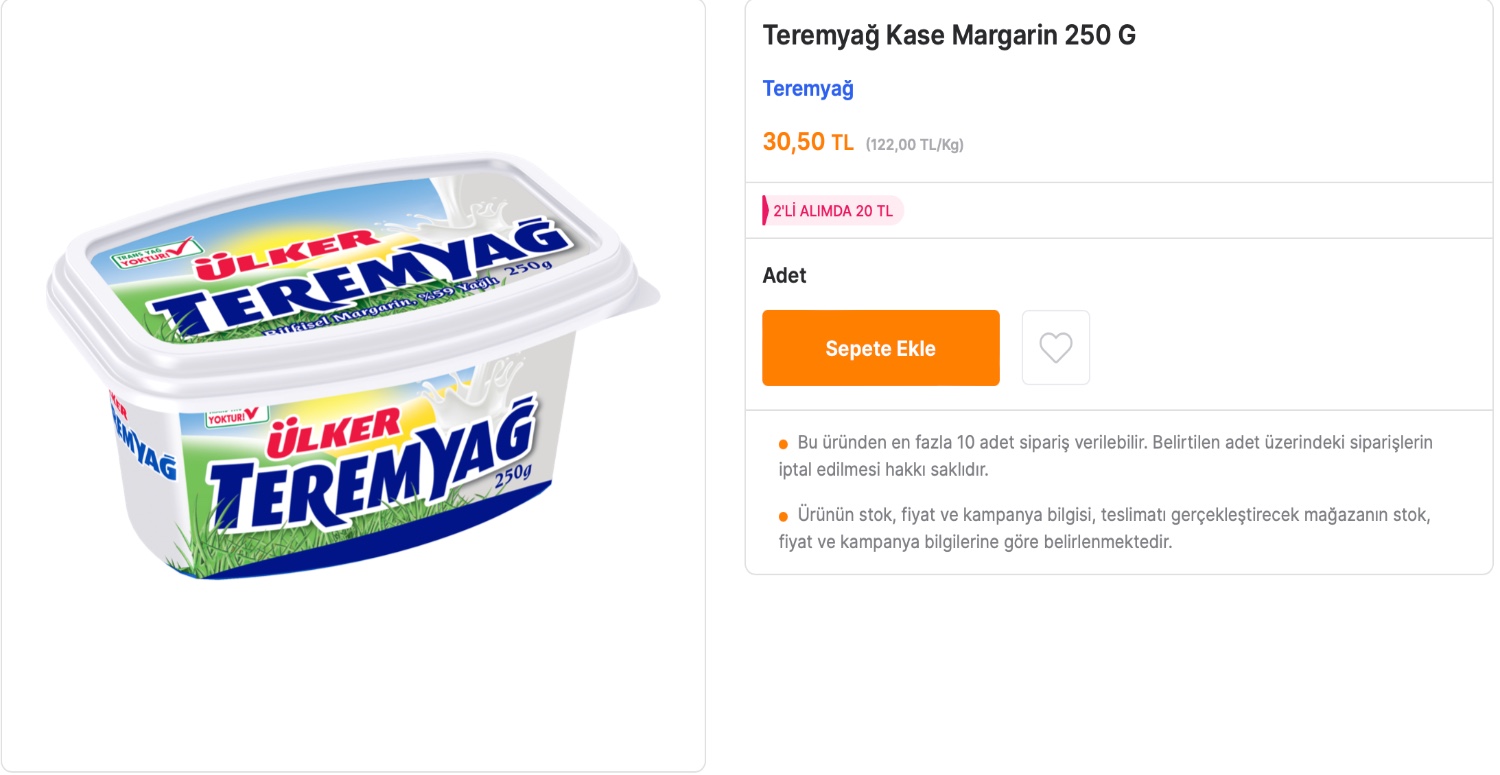Click the pink ribbon icon on the promo badge
This screenshot has width=1500, height=775.
[764, 210]
